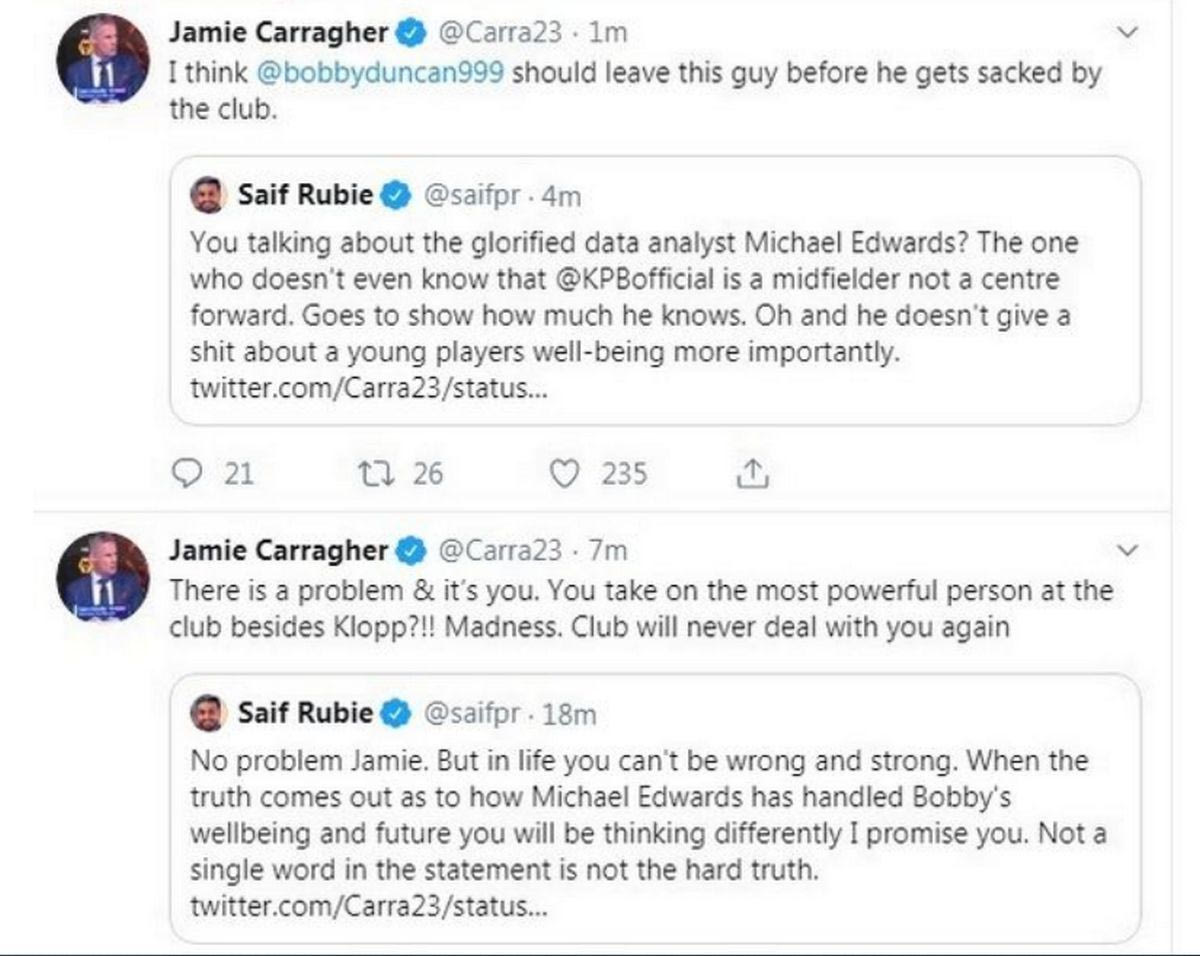Open the twitter.com/Carra23/status link in first quote
1200x956 pixels.
tap(370, 389)
